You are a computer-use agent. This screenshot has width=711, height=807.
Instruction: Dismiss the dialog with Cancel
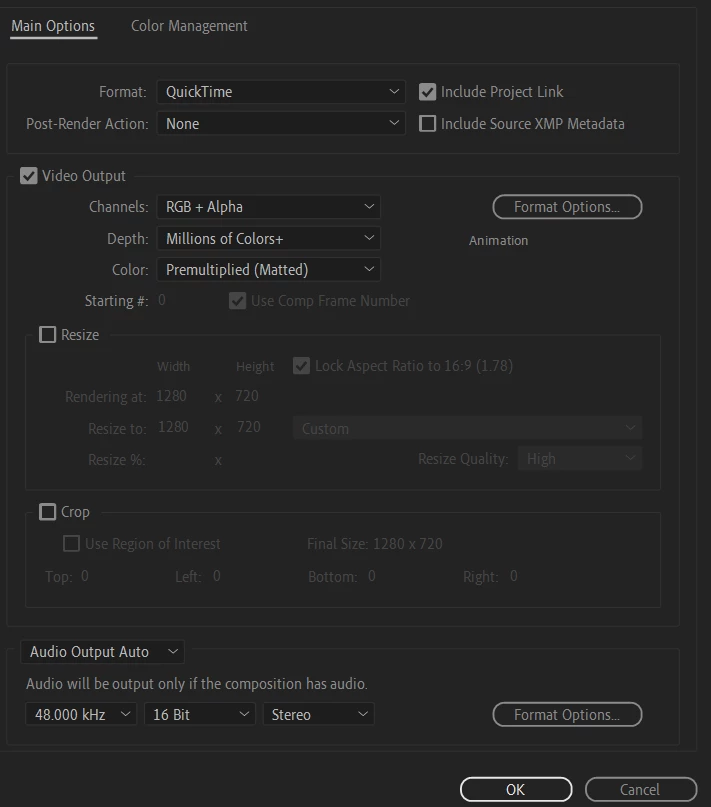pyautogui.click(x=641, y=790)
